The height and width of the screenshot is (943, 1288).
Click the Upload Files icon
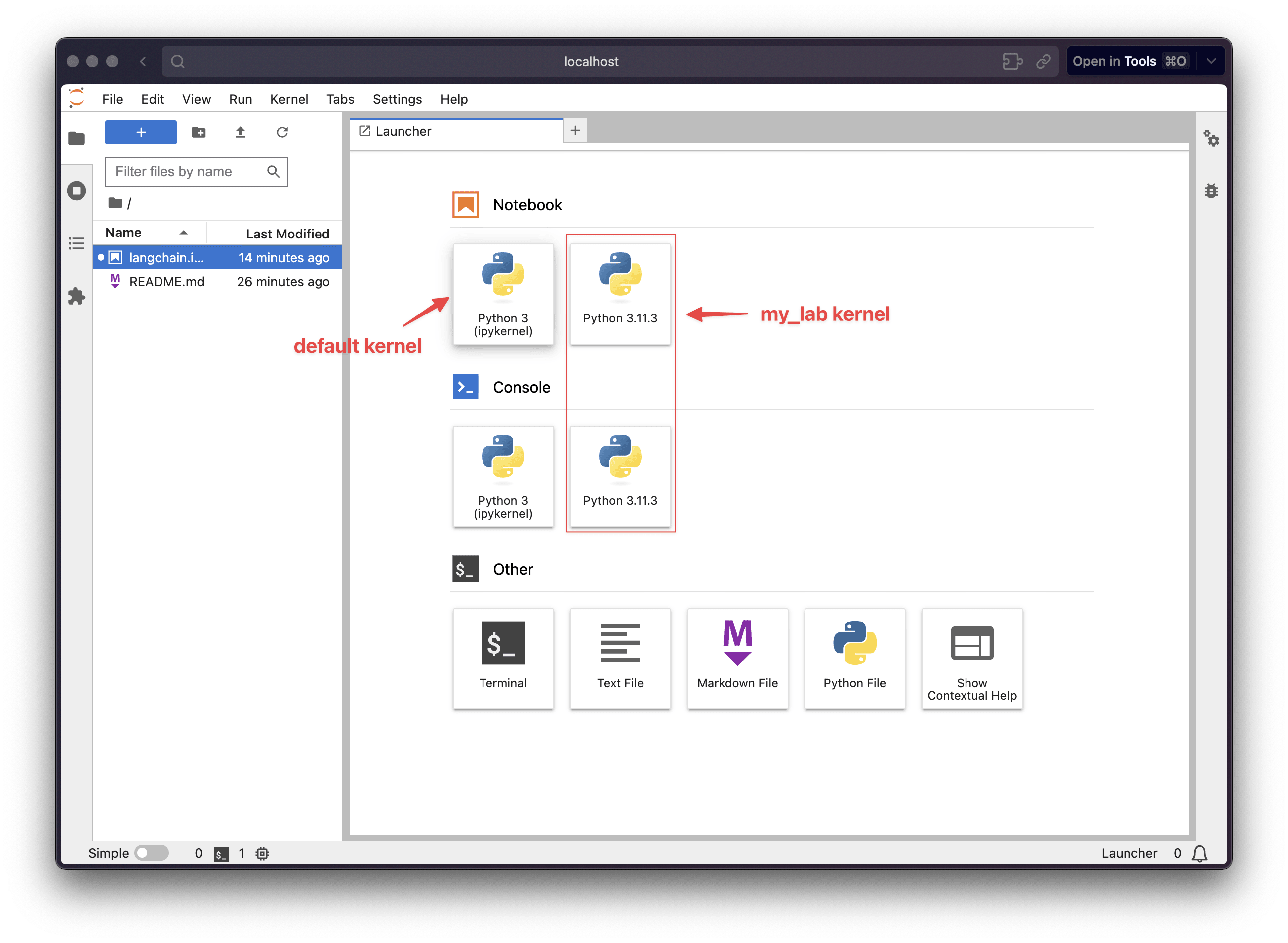pos(241,133)
